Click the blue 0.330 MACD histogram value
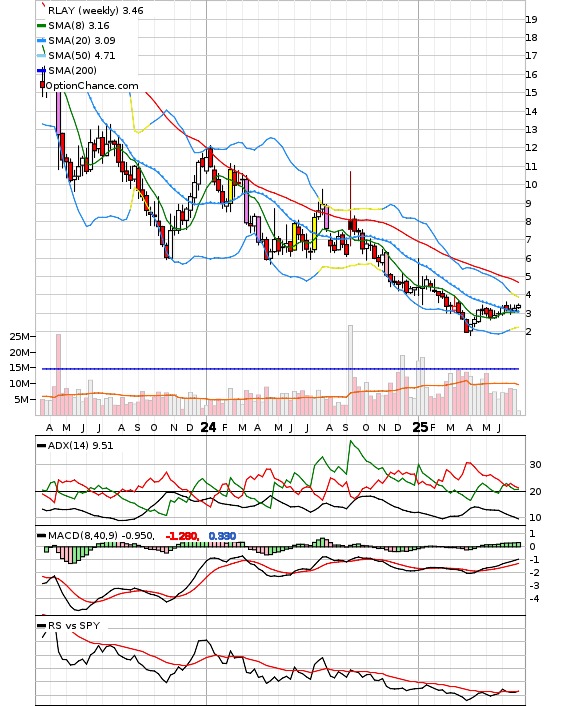 222,536
